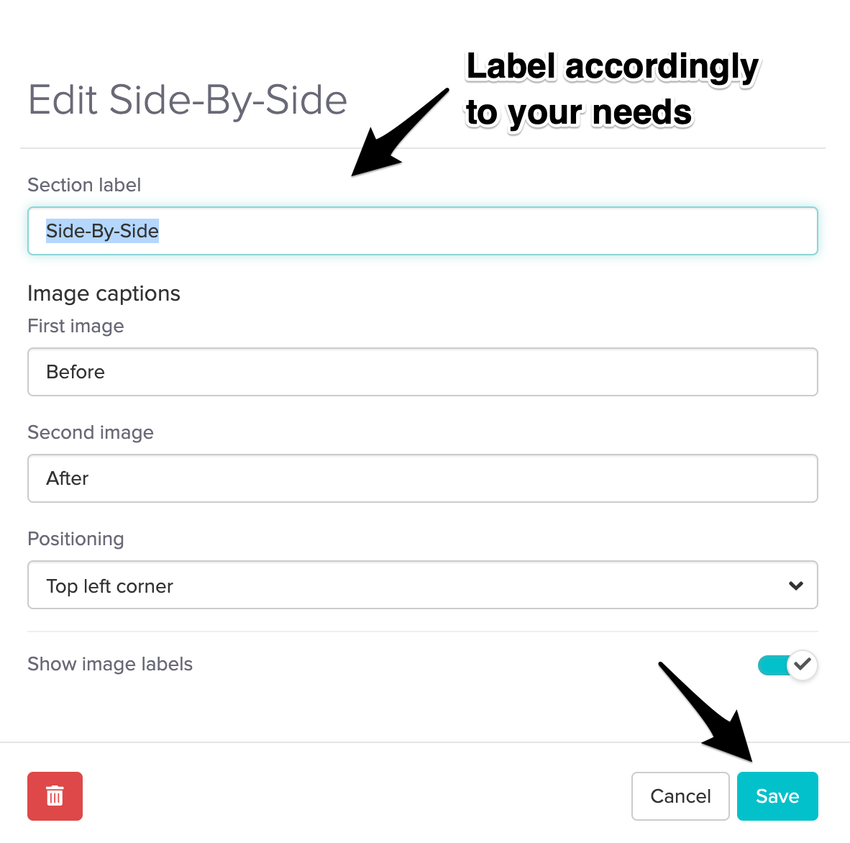The image size is (850, 843).
Task: Click the "First image" field label
Action: pos(76,326)
